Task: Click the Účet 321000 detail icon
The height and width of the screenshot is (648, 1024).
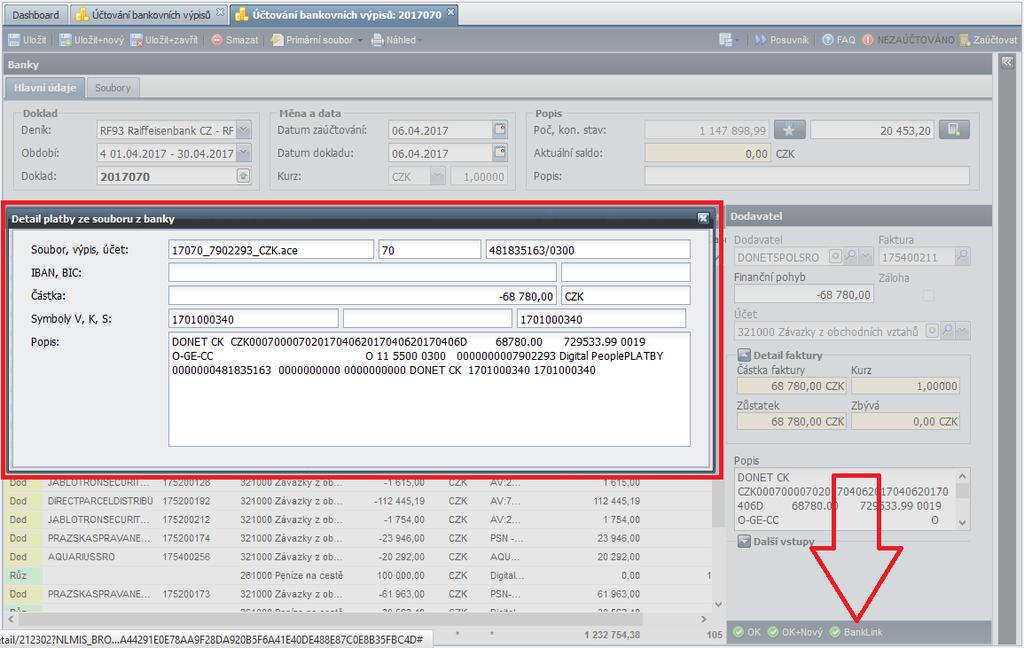Action: tap(933, 331)
